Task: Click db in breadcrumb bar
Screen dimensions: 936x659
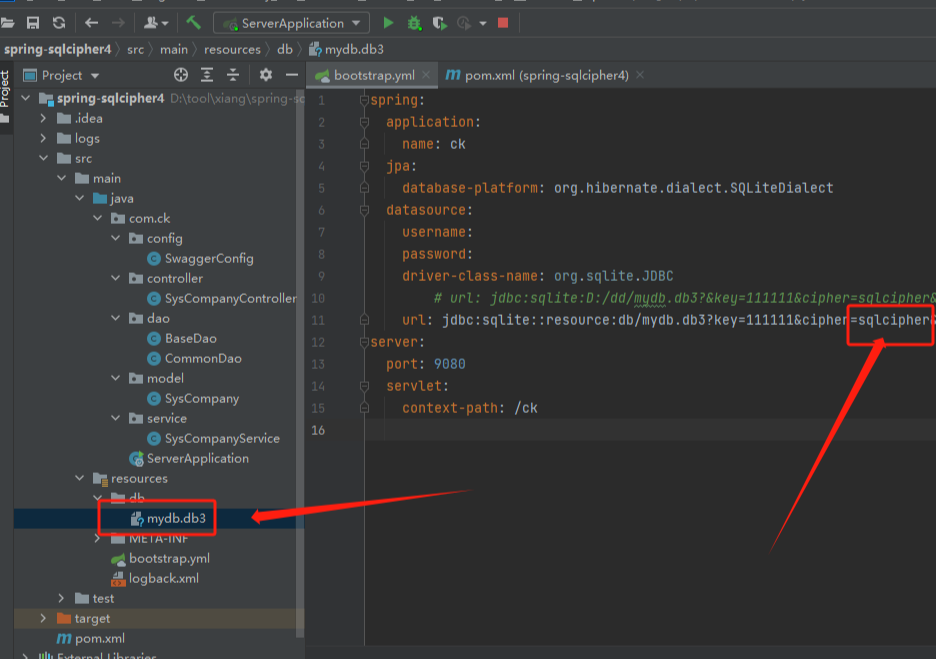Action: click(x=285, y=50)
